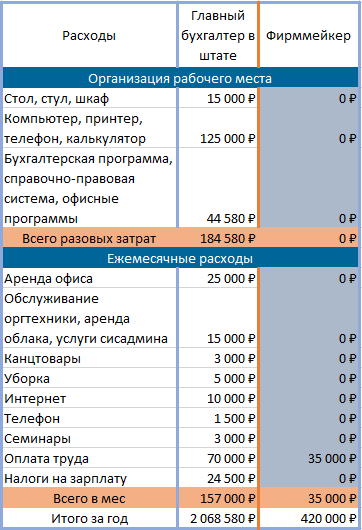Select the '420 000 ₽' yearly total
362x530 pixels.
[309, 517]
